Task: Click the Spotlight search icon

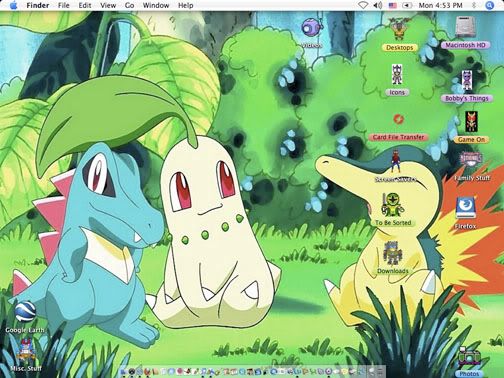Action: point(489,5)
